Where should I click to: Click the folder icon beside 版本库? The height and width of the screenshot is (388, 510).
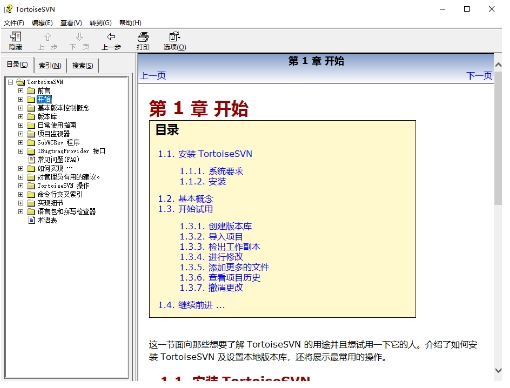tap(31, 117)
